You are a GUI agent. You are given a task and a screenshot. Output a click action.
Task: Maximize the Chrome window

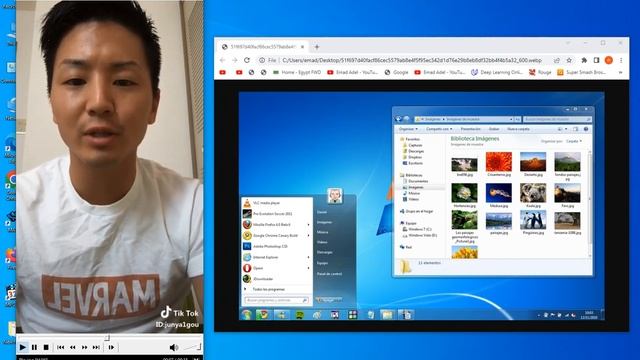click(603, 43)
